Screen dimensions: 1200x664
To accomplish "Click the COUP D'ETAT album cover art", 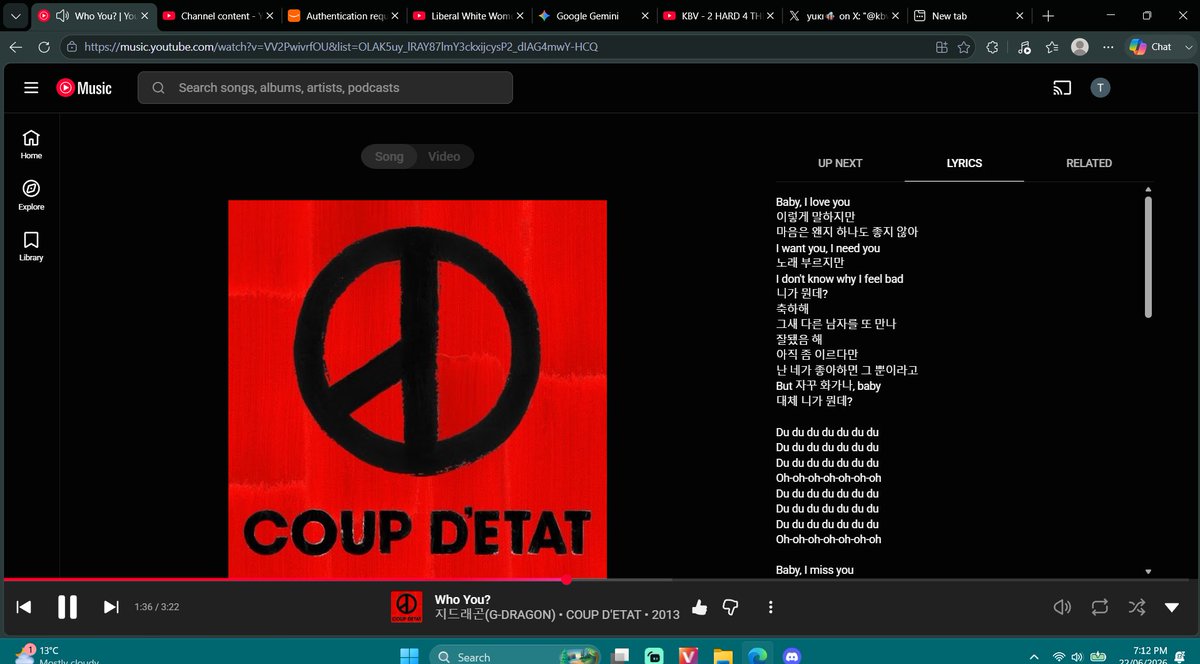I will [417, 388].
